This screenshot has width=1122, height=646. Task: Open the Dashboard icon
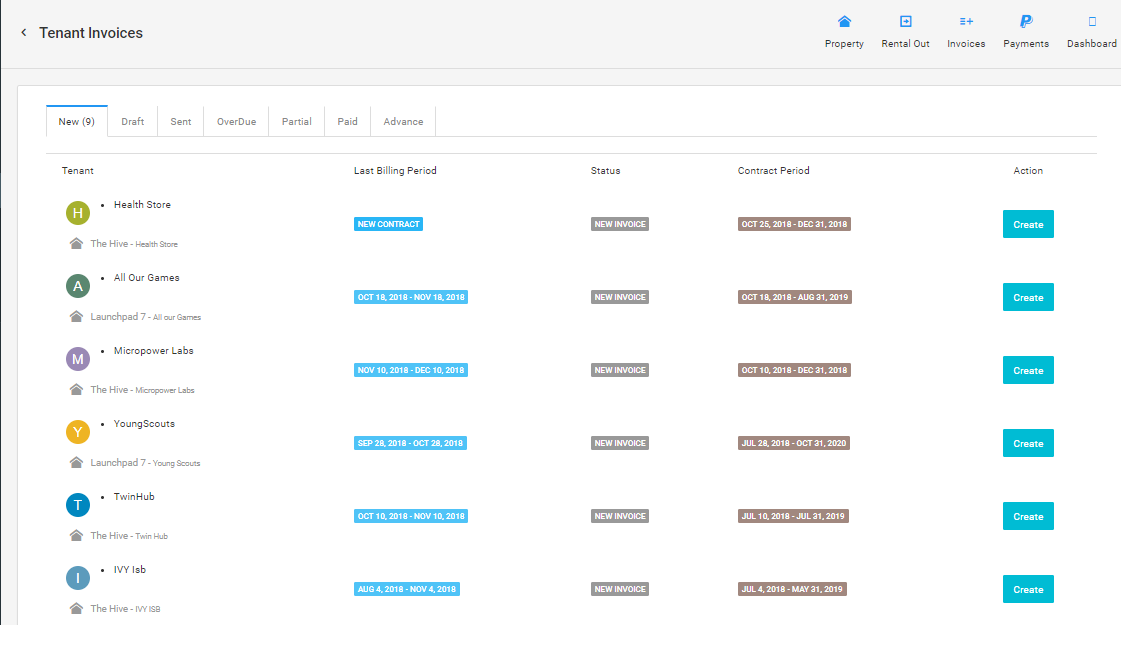point(1092,22)
